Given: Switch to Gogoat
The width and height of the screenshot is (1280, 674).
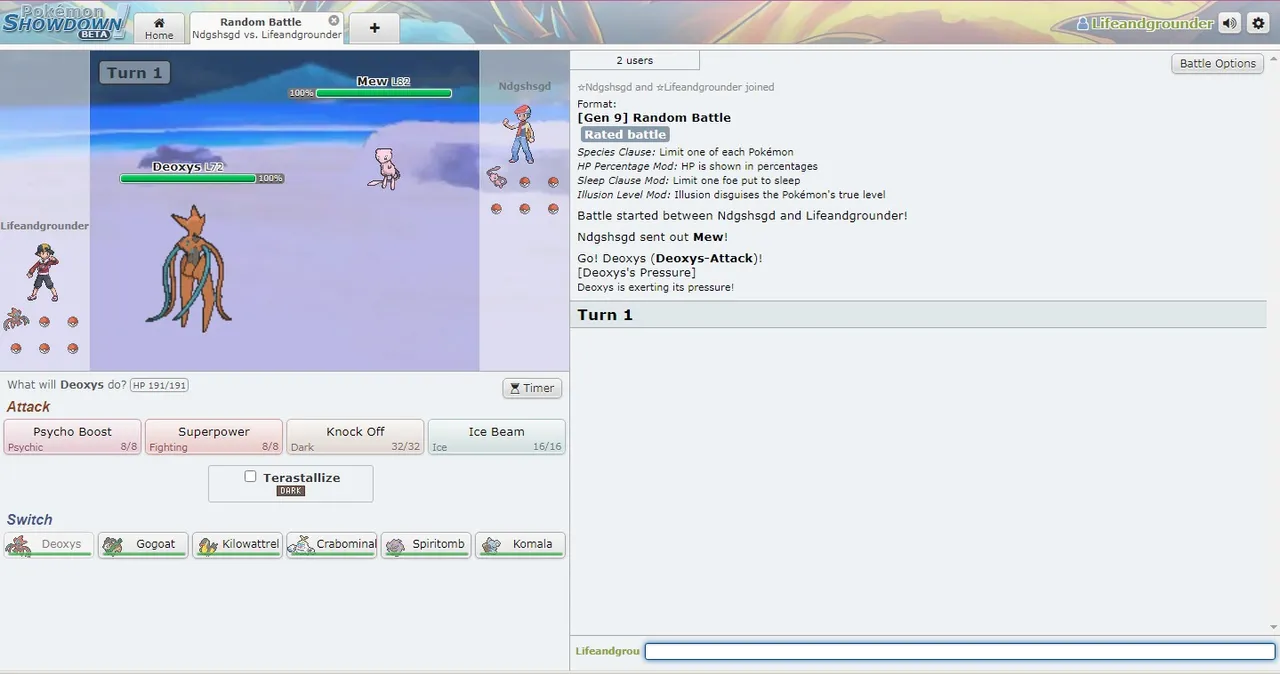Looking at the screenshot, I should [143, 545].
